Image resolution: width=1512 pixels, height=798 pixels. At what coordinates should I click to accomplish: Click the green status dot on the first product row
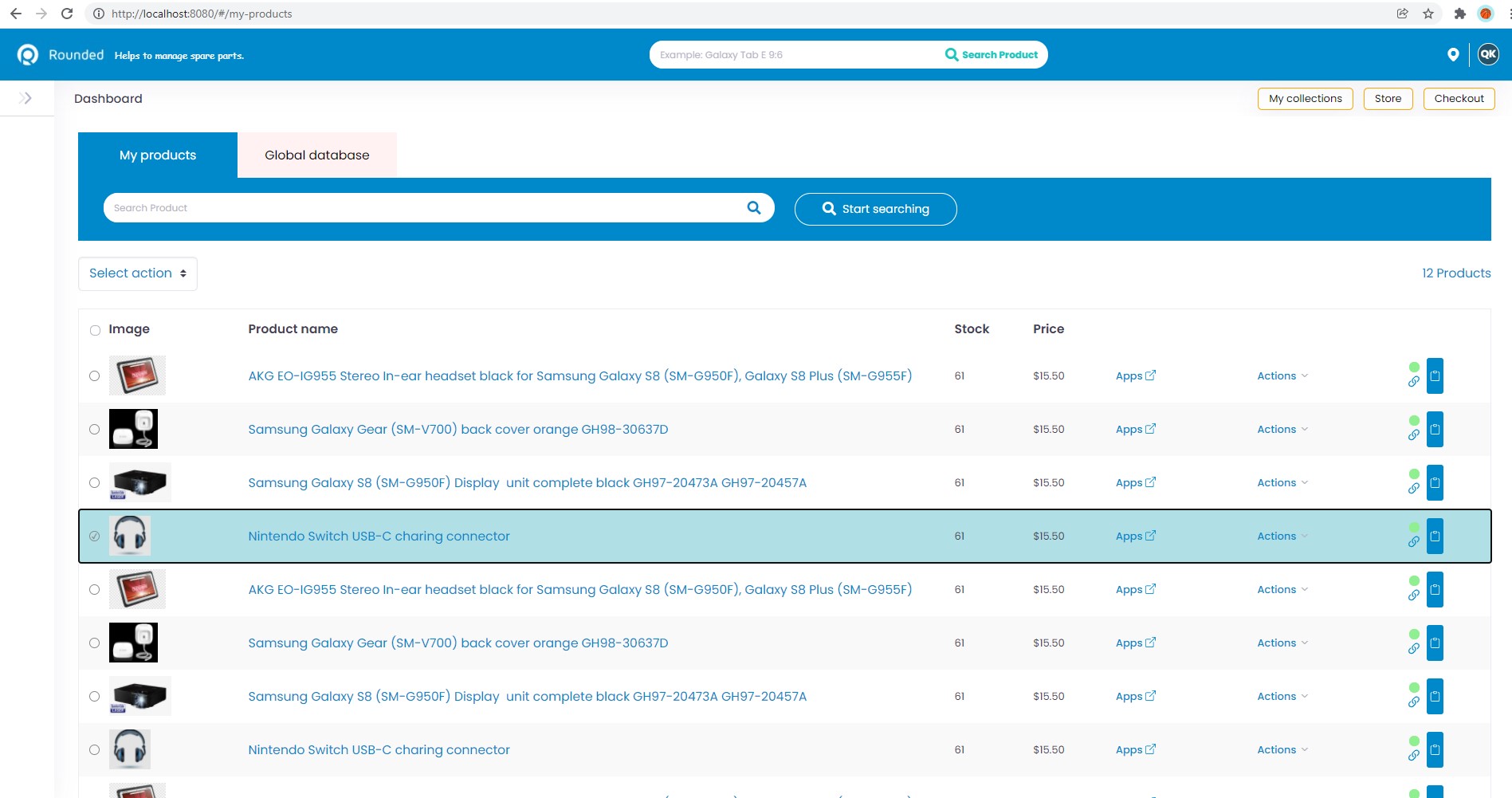[1416, 366]
